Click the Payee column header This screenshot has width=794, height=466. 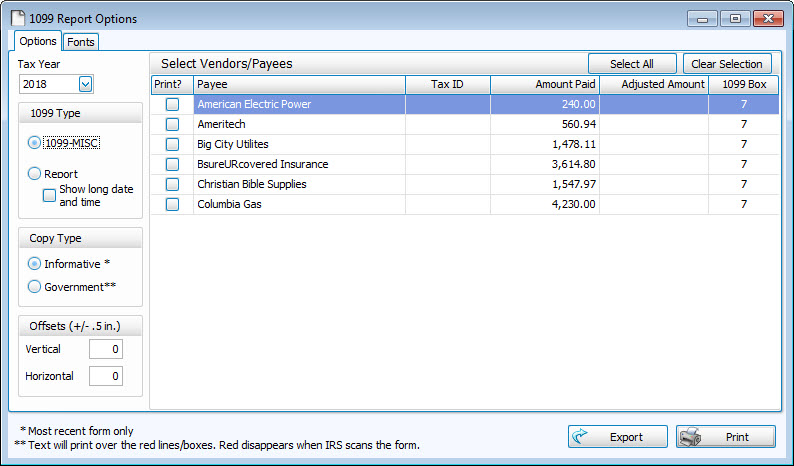click(299, 84)
